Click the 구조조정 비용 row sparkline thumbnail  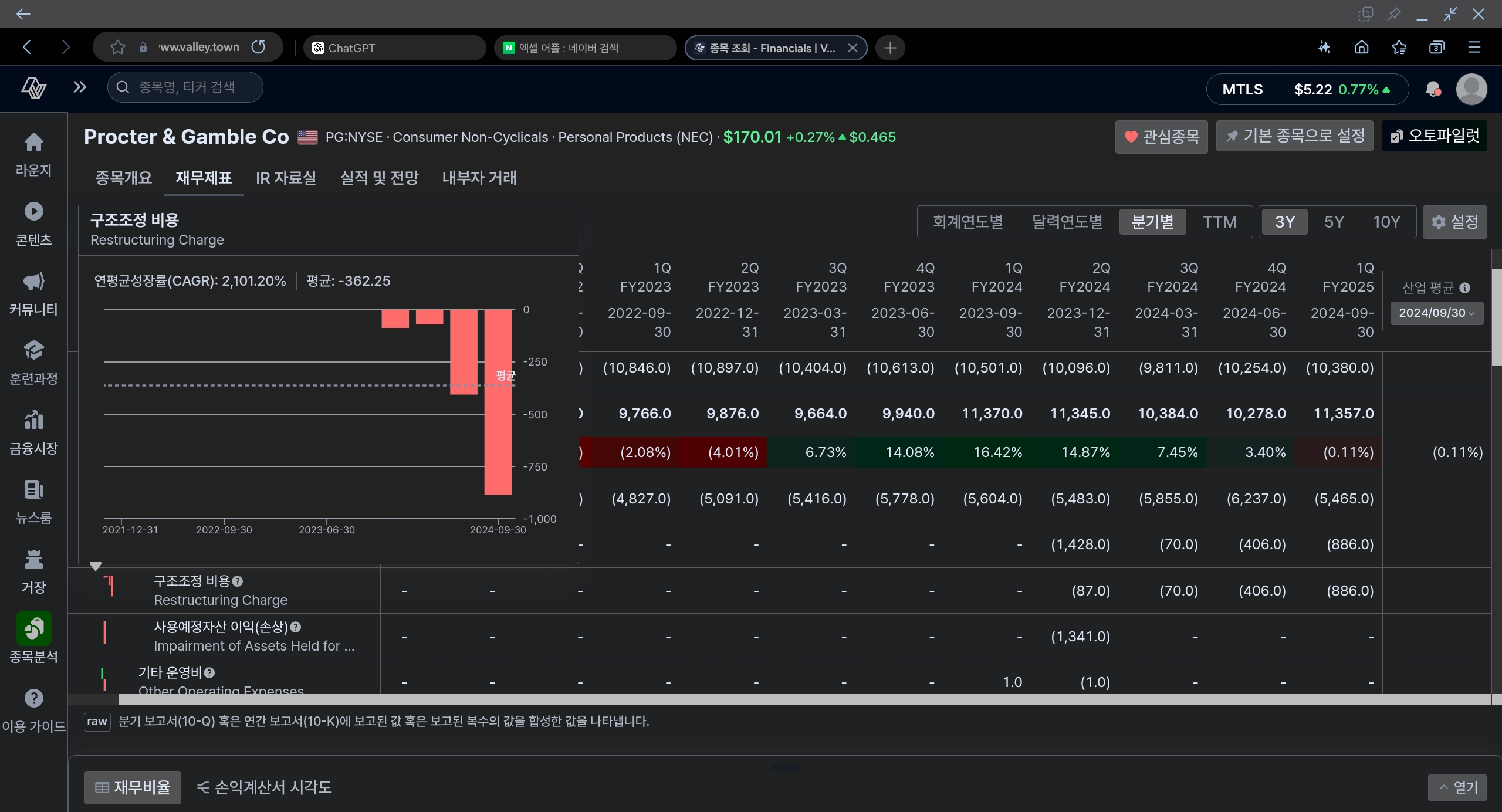tap(109, 587)
